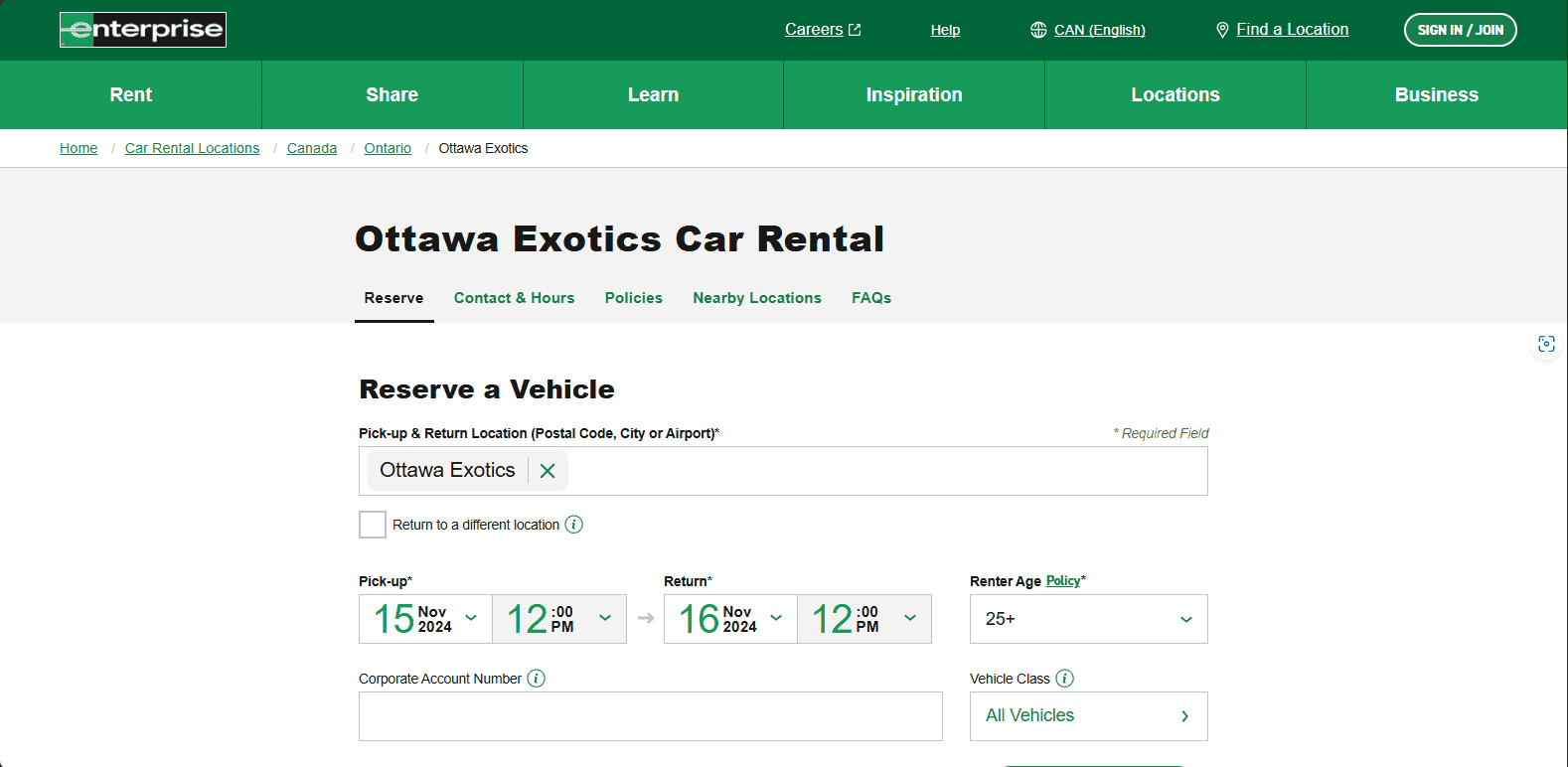Click the map pin icon beside Find a Location
Image resolution: width=1568 pixels, height=767 pixels.
(1222, 30)
